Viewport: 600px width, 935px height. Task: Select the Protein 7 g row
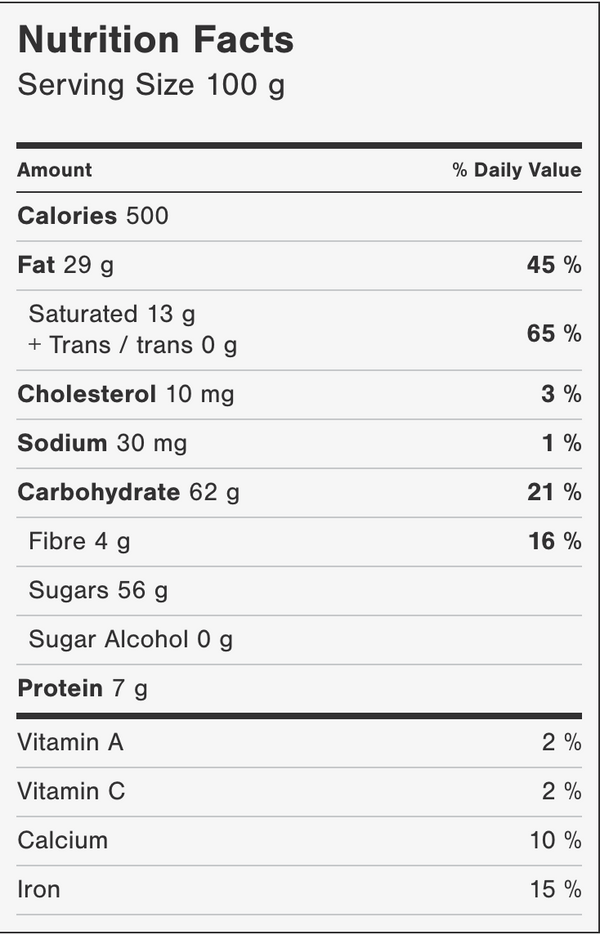pos(82,688)
